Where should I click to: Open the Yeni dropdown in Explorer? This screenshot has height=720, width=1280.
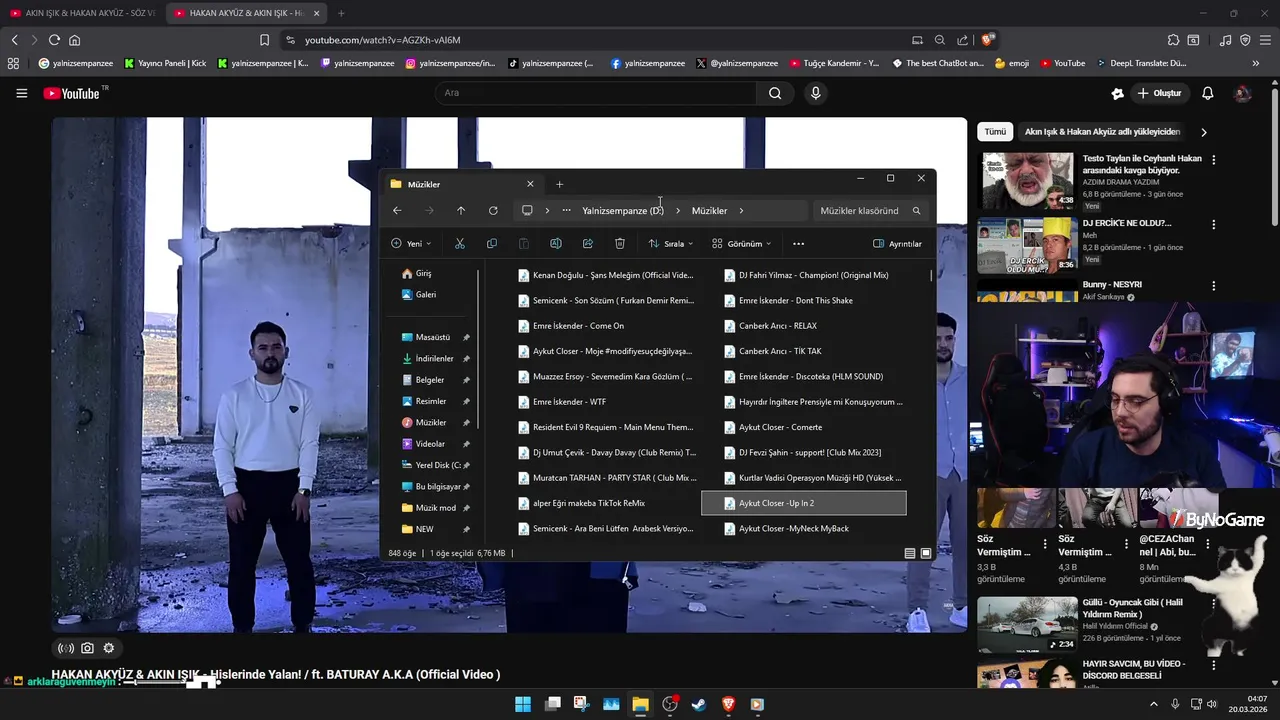point(411,243)
